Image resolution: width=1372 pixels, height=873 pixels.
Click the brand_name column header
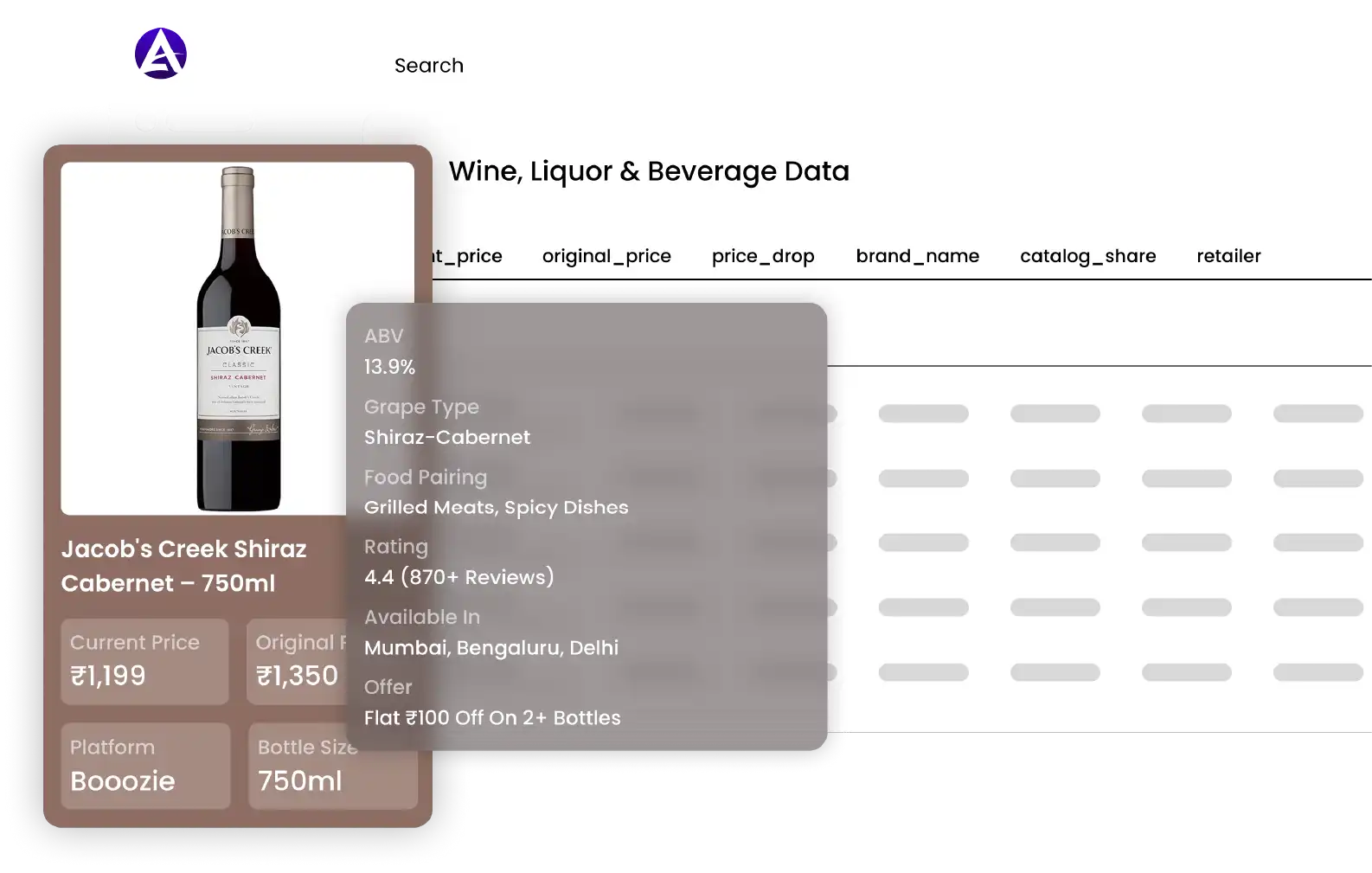917,256
